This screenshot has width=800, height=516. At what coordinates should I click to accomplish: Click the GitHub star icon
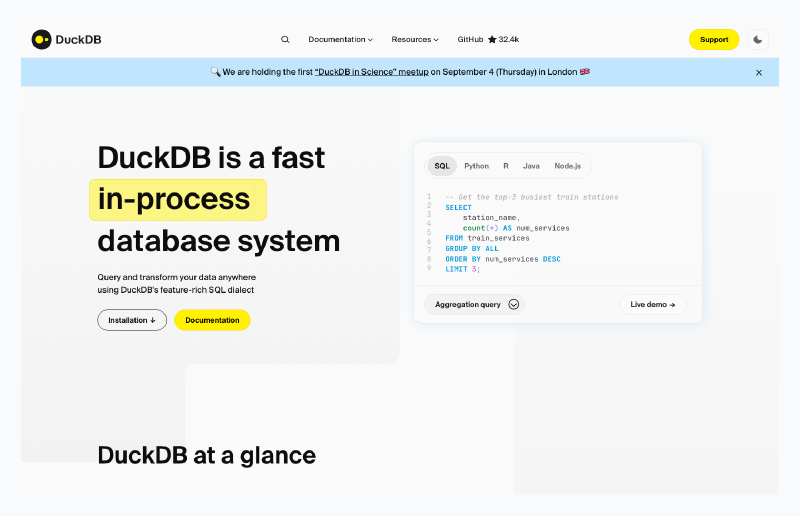(492, 40)
